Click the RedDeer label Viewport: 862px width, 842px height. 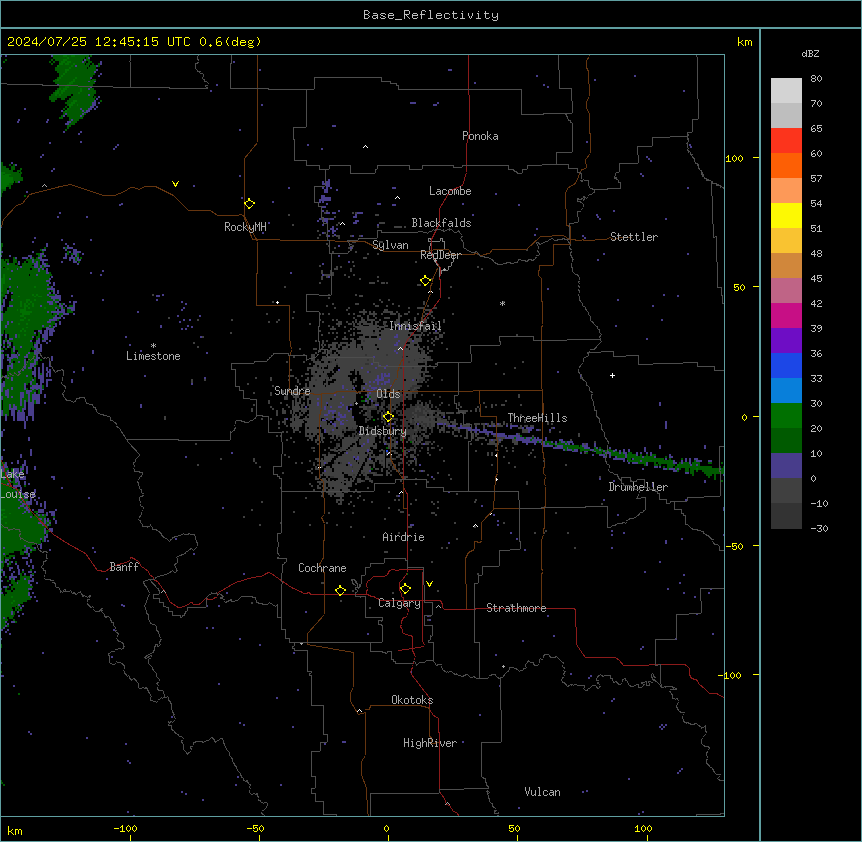440,255
